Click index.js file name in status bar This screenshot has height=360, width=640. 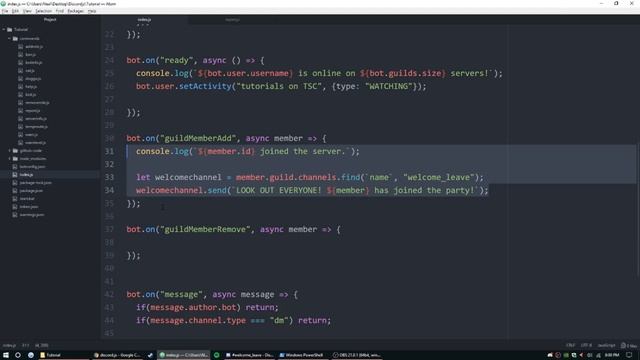(x=9, y=345)
